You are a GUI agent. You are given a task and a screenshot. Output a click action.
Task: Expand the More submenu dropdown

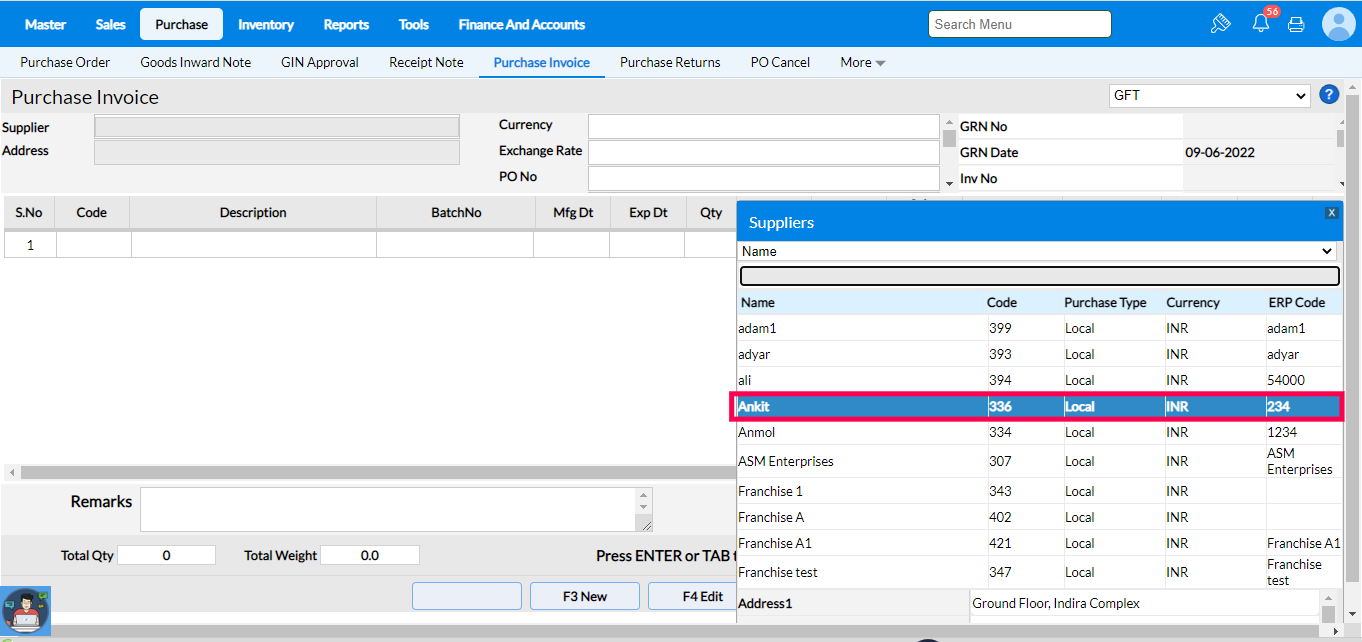click(862, 62)
